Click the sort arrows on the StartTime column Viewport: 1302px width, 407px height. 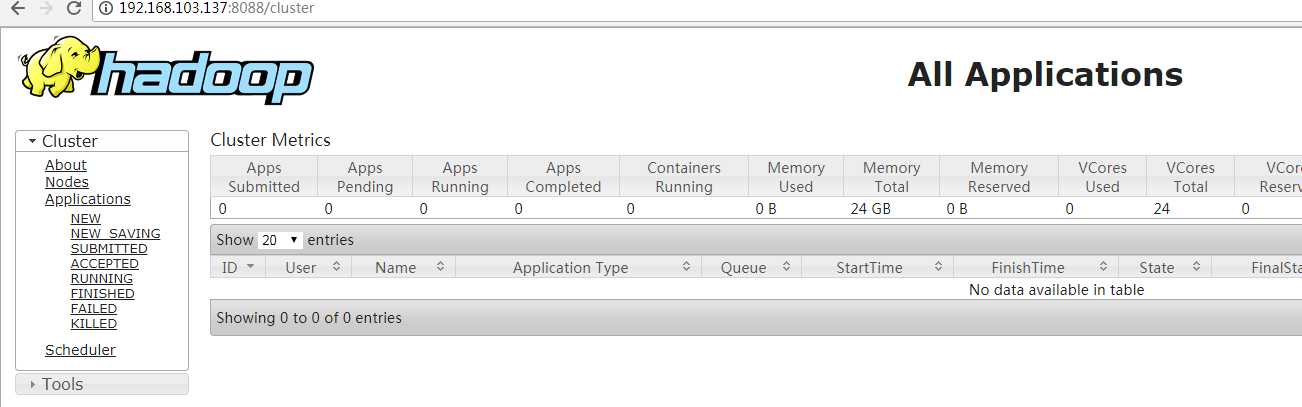[938, 267]
